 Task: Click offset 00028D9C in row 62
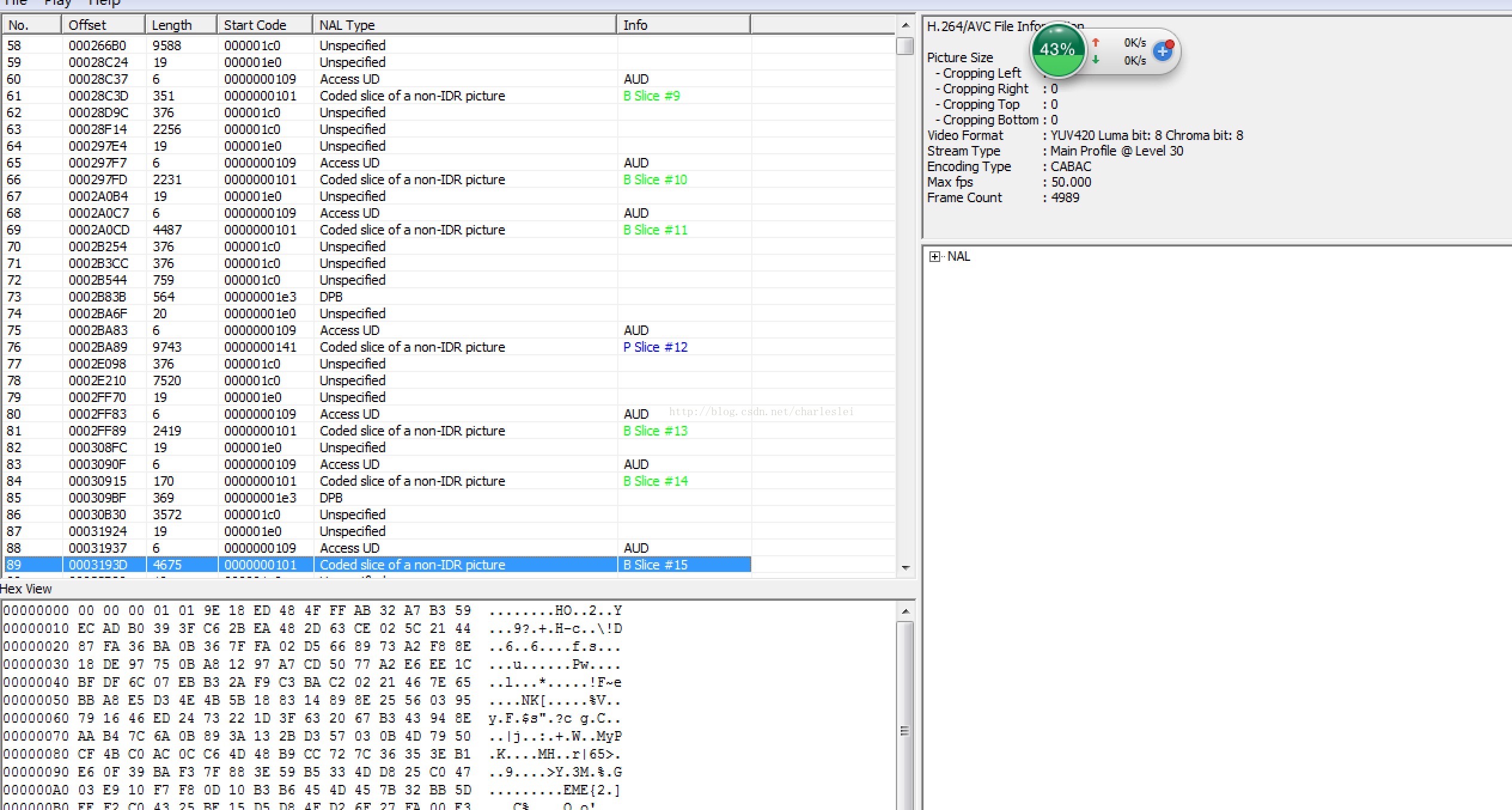point(98,112)
